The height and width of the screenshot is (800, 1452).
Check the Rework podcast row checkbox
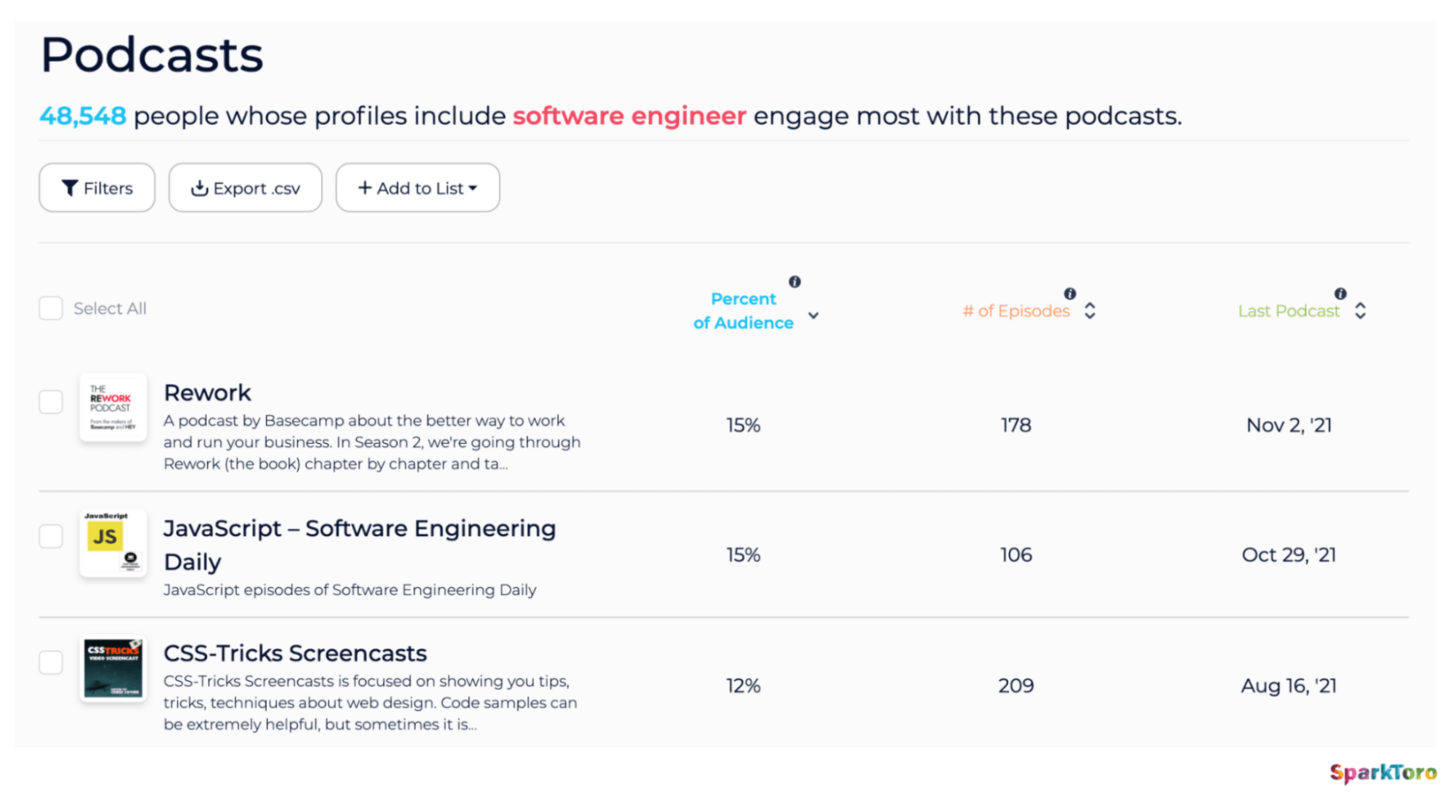(50, 401)
